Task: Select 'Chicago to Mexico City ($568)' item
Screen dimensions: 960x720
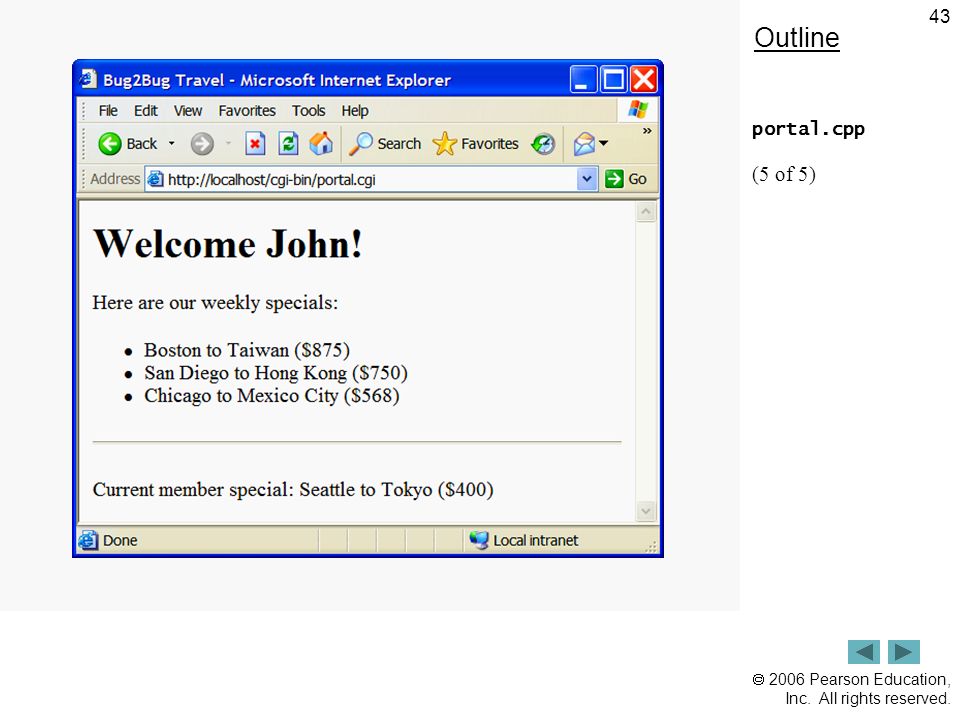Action: pyautogui.click(x=272, y=396)
